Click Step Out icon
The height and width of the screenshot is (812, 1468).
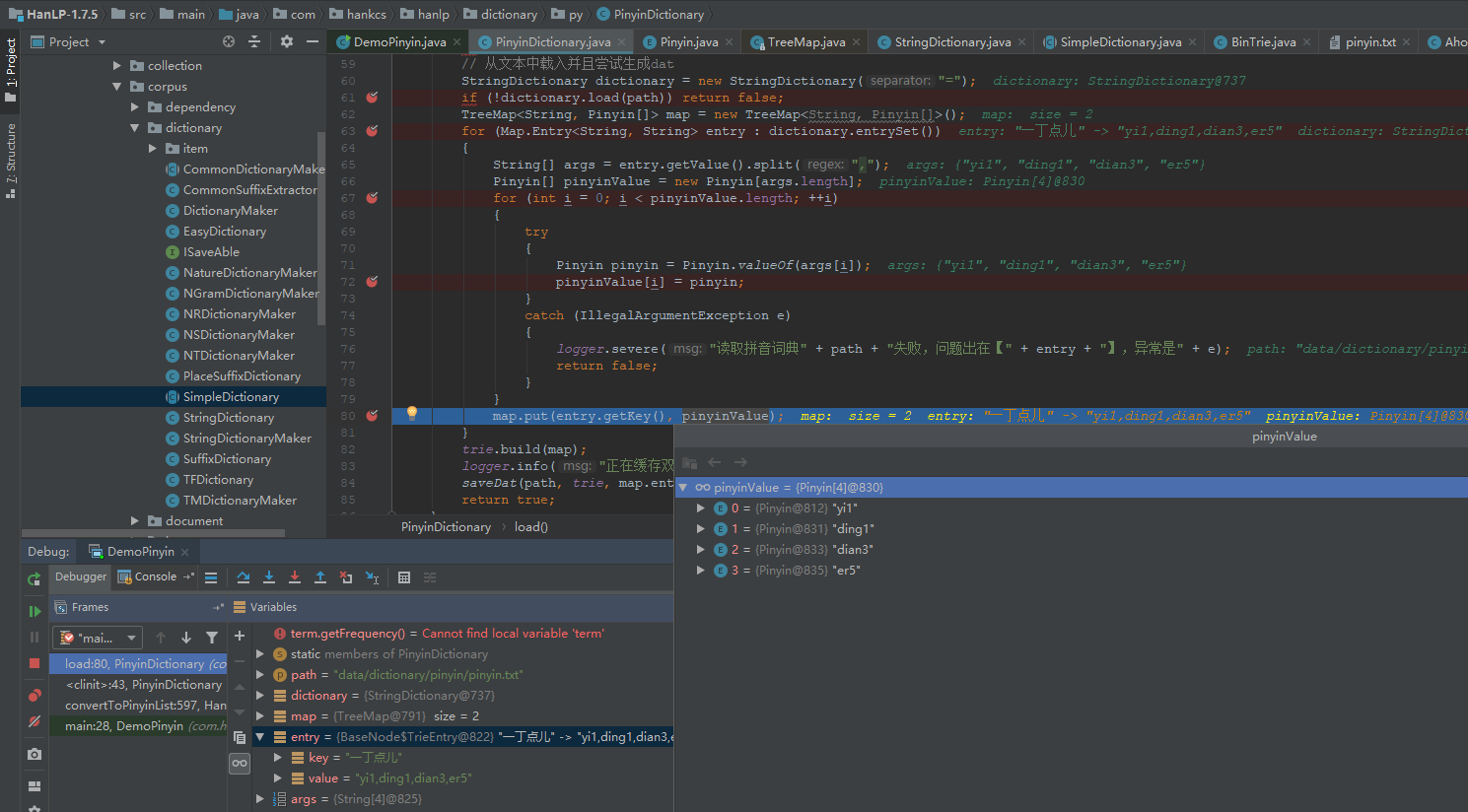coord(320,577)
